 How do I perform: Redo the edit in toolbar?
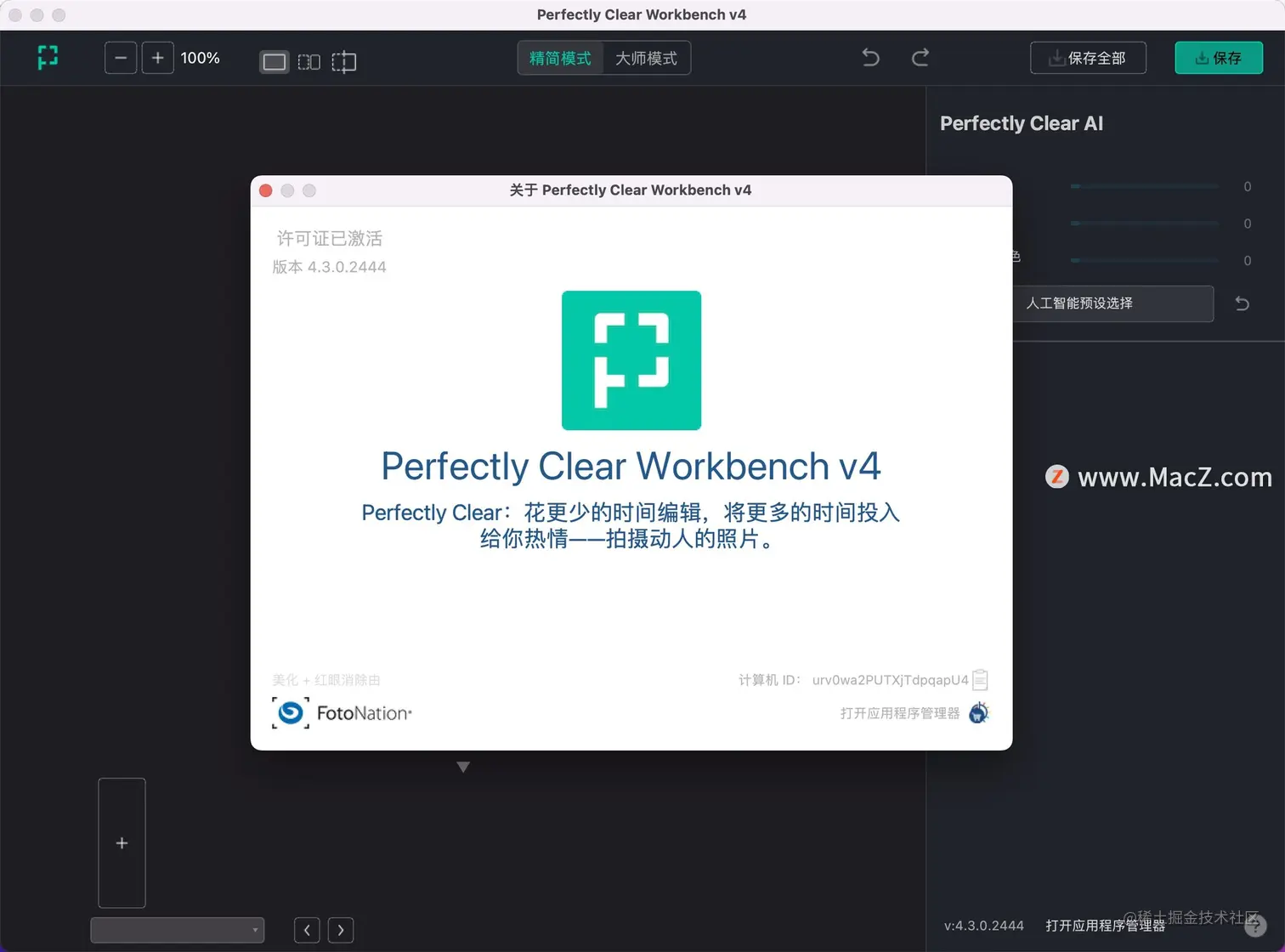tap(920, 58)
